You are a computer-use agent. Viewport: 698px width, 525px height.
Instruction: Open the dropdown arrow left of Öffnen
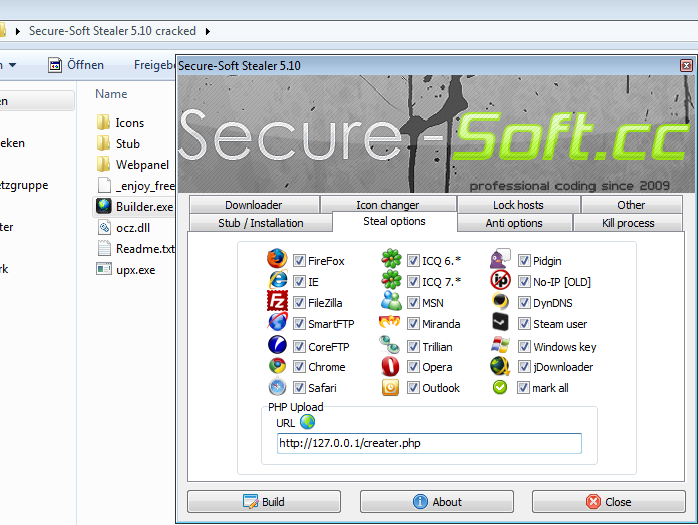coord(12,65)
